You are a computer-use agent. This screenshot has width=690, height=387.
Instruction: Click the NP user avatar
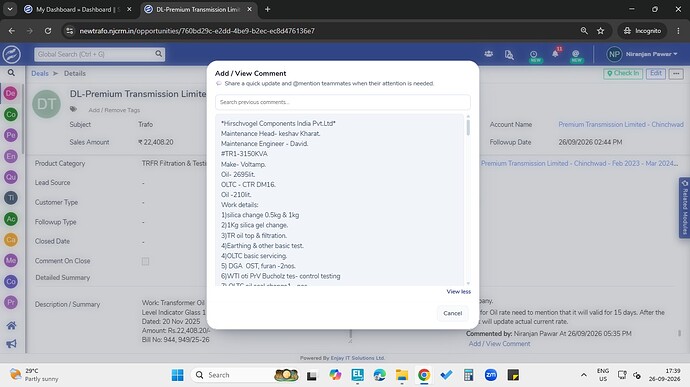coord(614,54)
